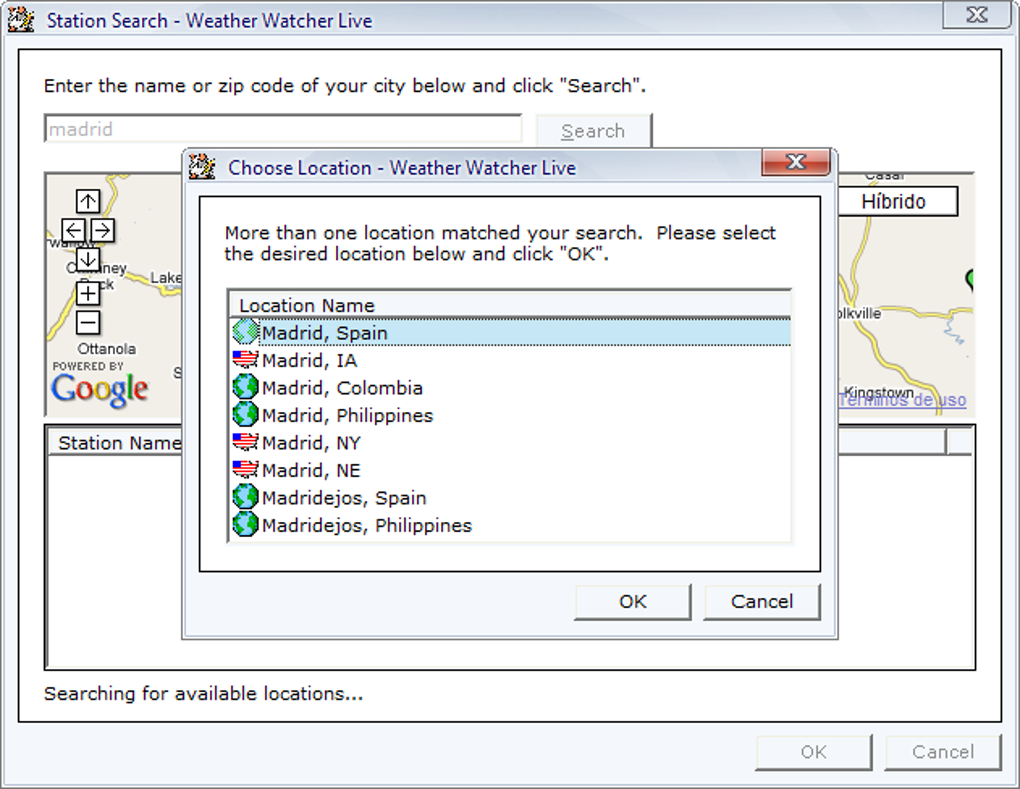Select Madrid, Colombia location entry

pos(511,387)
